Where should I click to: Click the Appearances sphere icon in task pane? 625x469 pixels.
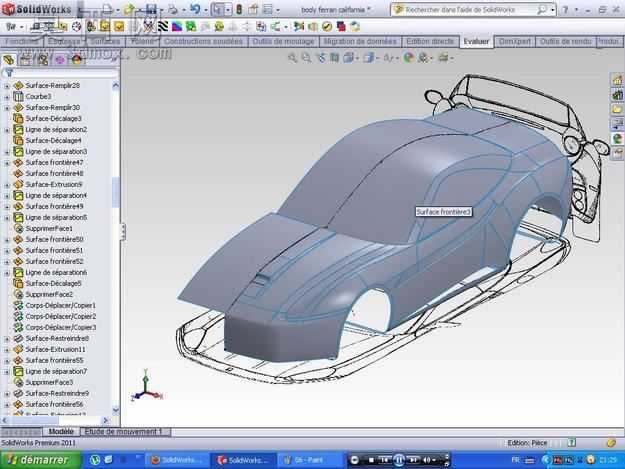pos(617,139)
